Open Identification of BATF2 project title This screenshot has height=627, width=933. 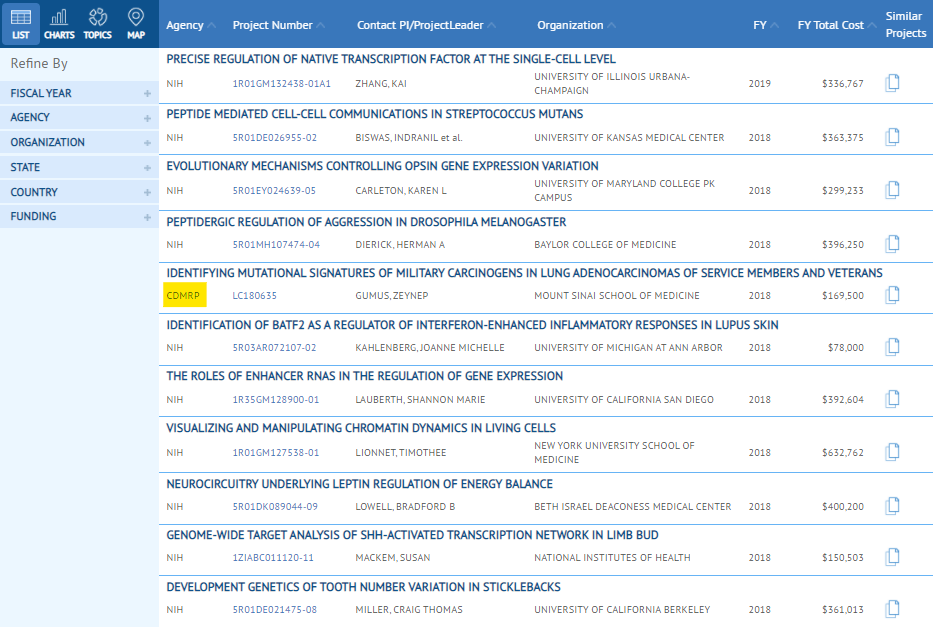472,325
